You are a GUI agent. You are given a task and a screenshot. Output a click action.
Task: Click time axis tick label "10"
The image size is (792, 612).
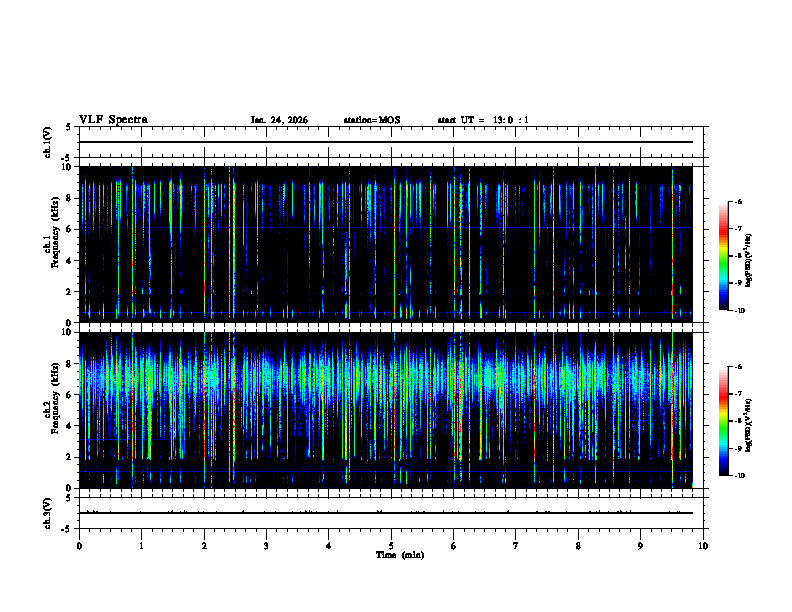[703, 546]
